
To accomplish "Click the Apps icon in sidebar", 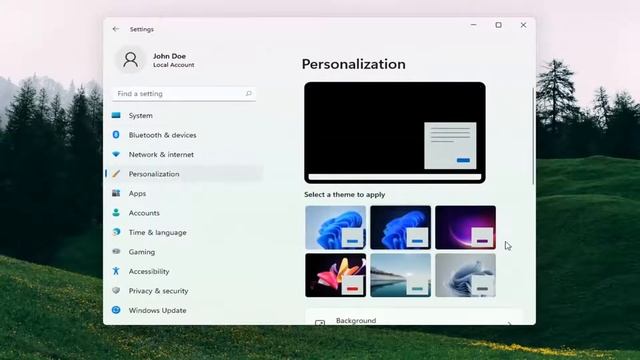I will pyautogui.click(x=116, y=193).
